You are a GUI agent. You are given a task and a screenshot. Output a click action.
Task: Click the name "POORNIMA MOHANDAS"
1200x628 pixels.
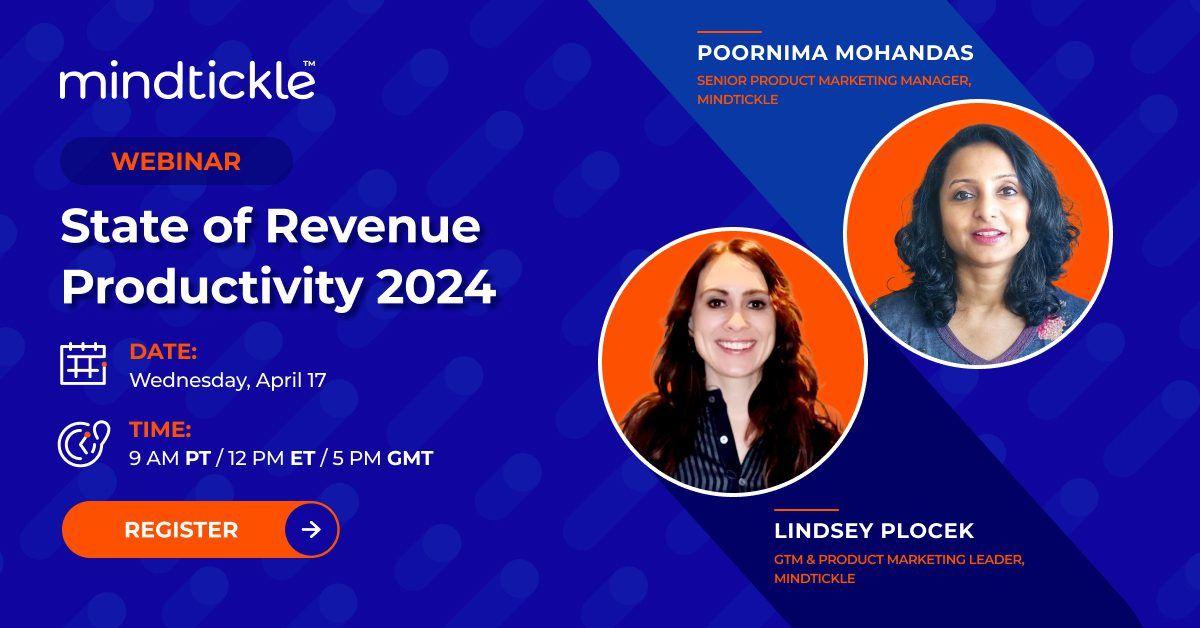(x=835, y=52)
